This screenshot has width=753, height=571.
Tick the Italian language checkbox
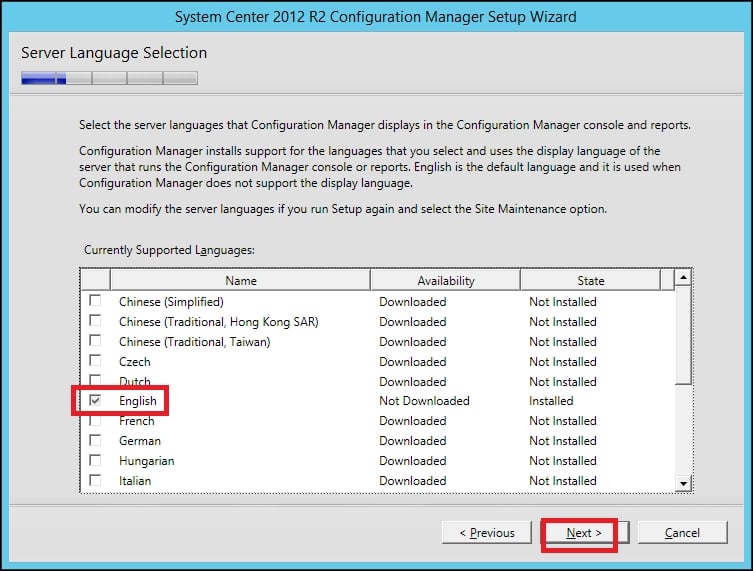coord(95,480)
